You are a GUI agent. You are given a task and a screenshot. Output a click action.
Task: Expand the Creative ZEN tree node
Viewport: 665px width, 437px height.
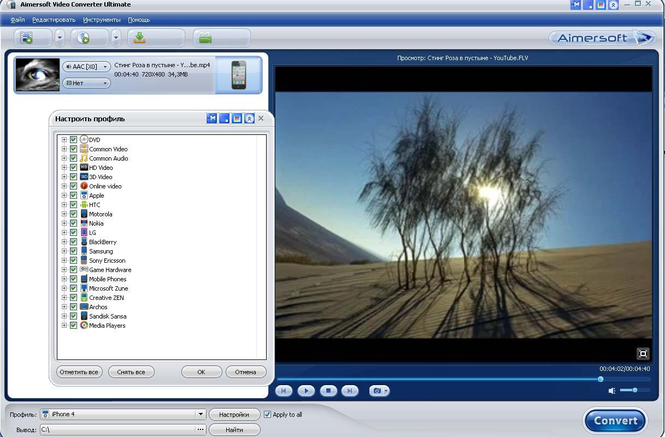point(64,297)
